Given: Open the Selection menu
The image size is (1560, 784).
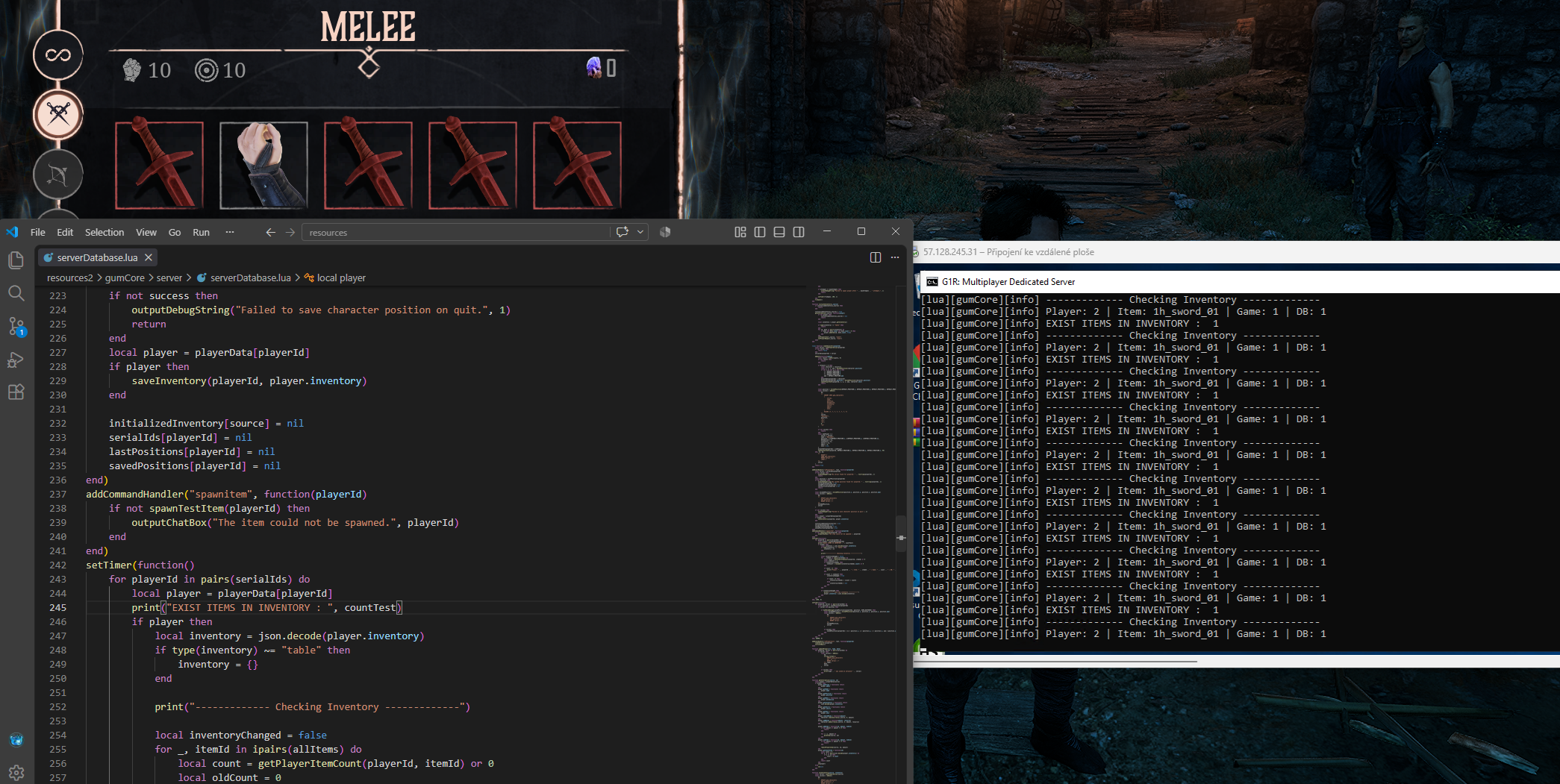Looking at the screenshot, I should click(x=104, y=232).
